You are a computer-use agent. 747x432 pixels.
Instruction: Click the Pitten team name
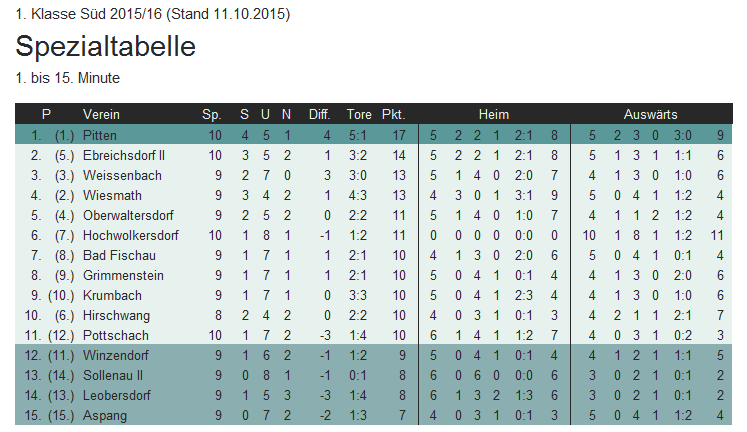(x=100, y=135)
